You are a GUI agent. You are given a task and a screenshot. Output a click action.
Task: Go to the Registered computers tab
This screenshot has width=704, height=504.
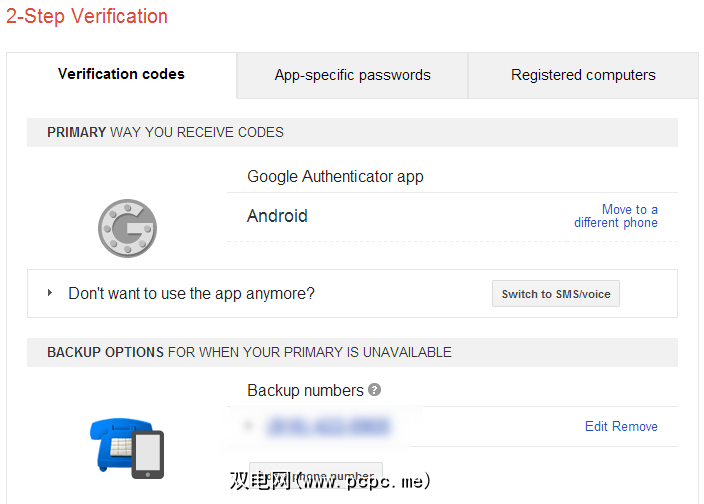(583, 75)
